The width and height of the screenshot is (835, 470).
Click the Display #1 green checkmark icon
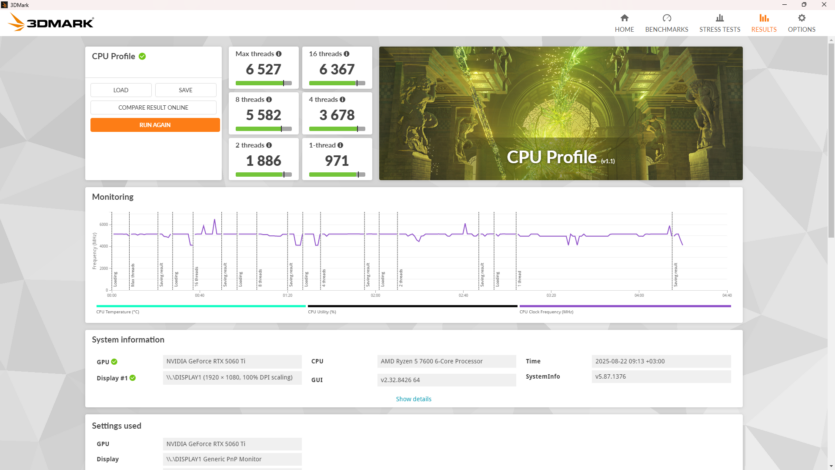click(133, 378)
